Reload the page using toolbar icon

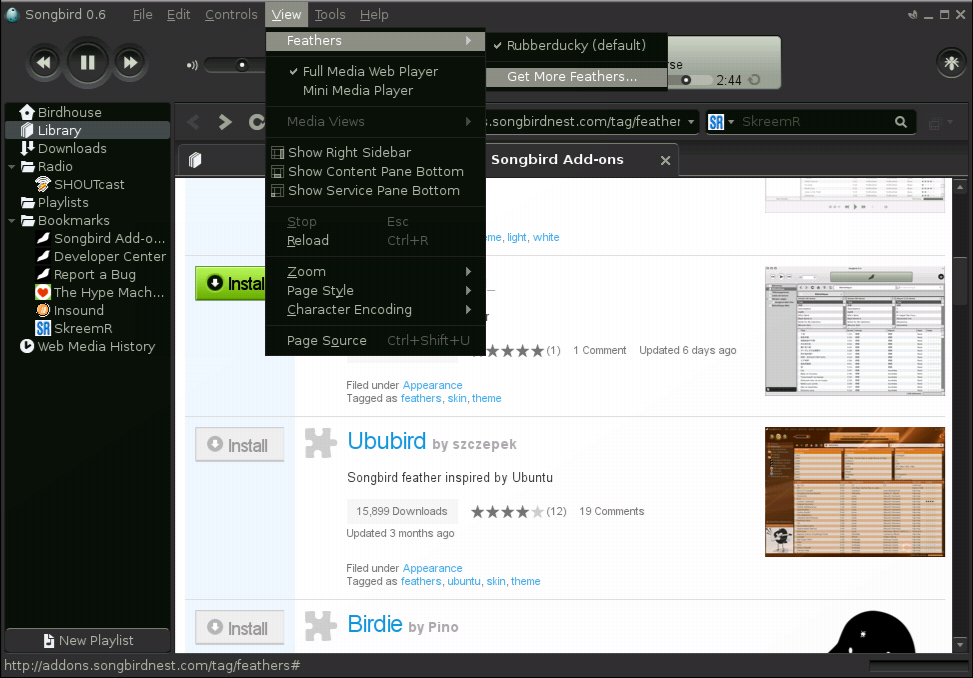coord(256,122)
